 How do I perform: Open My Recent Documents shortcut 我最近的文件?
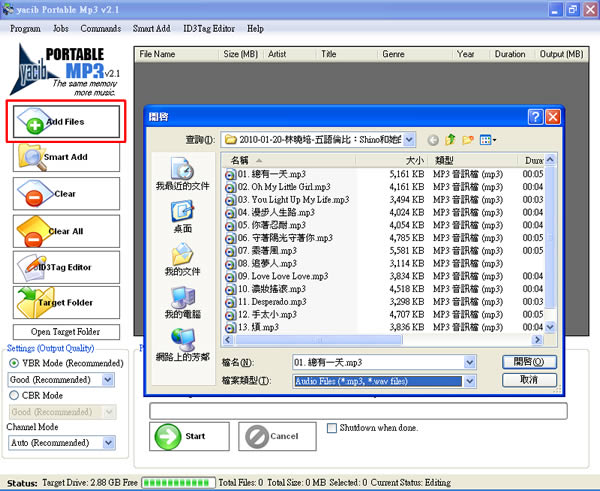pos(183,174)
